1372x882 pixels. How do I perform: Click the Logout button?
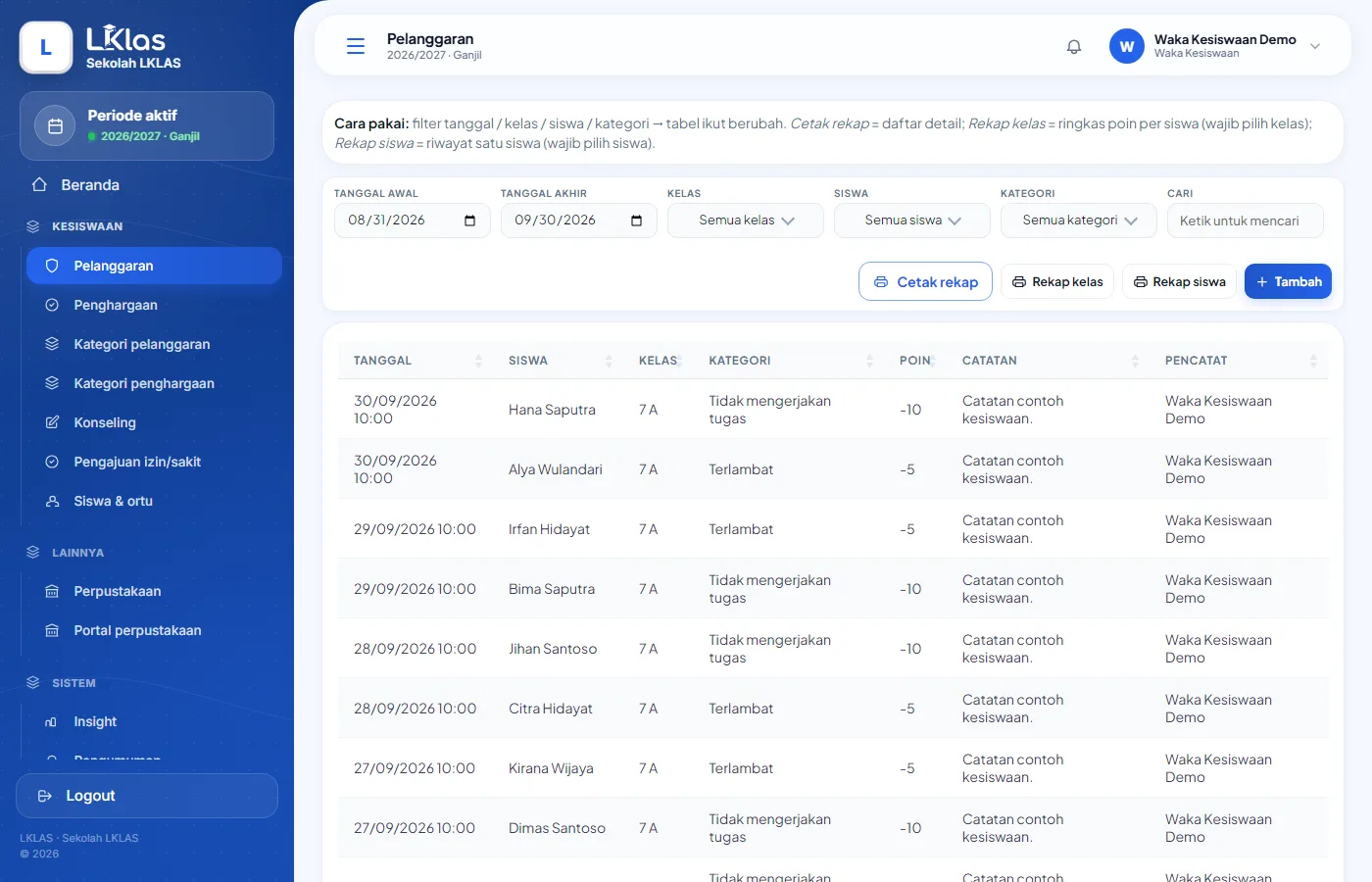pos(147,796)
